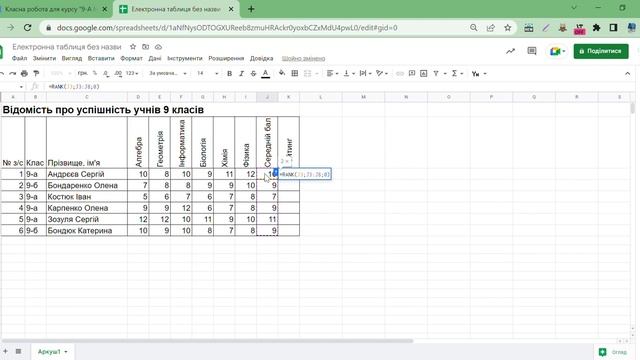Open the functions (Σ) menu
Viewport: 640px width, 360px height.
(457, 73)
